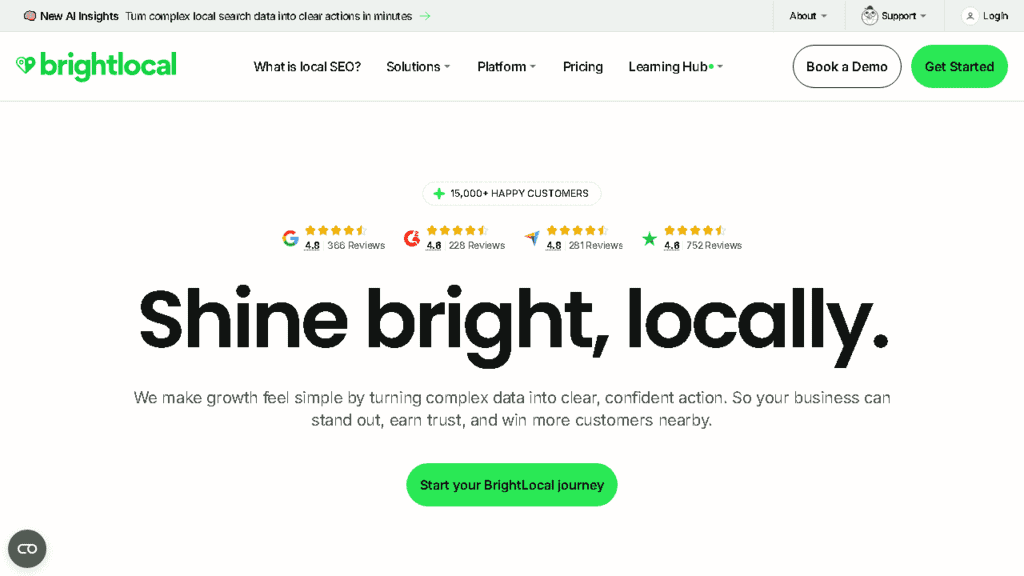Open the New AI Insights announcement link
1024x576 pixels.
point(226,16)
